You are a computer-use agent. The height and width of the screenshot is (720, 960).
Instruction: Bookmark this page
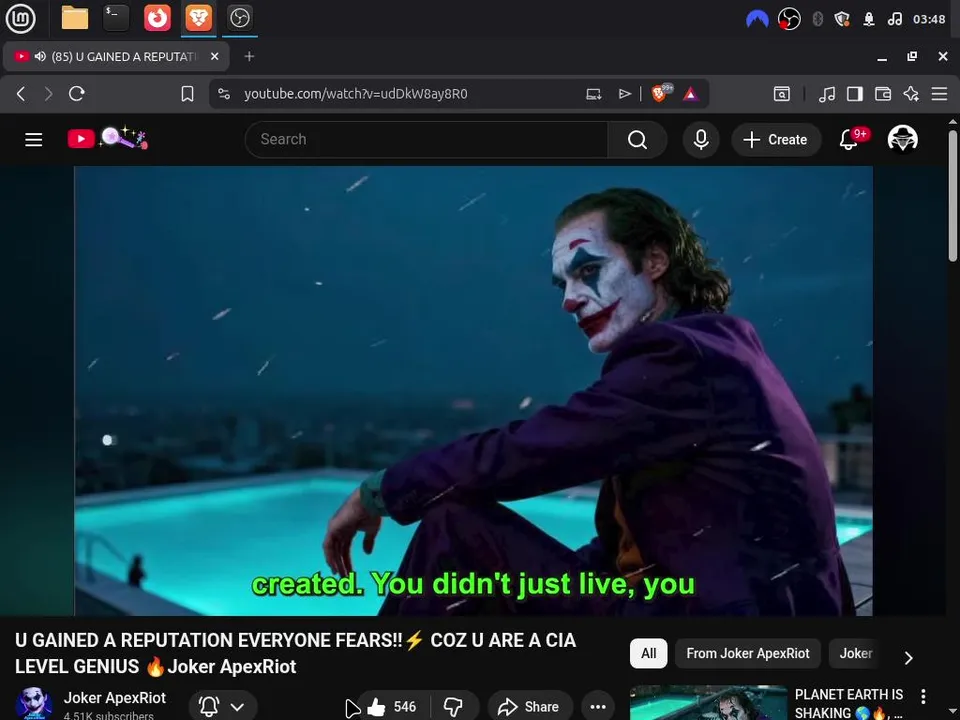(187, 94)
